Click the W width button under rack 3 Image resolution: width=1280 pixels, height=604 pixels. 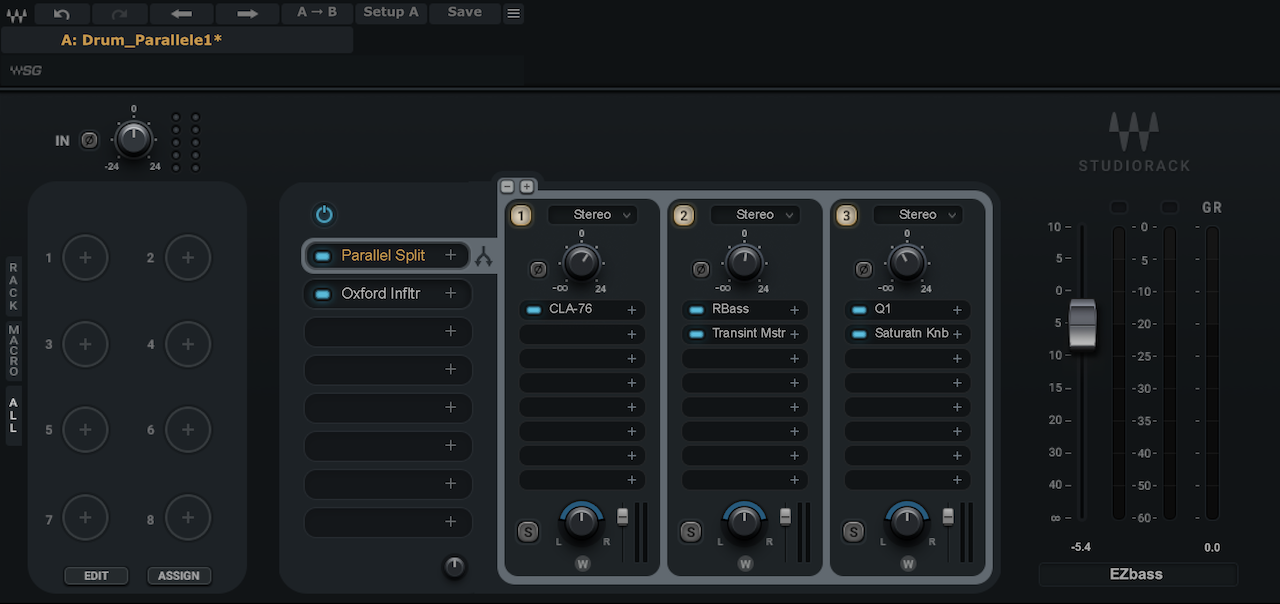908,564
